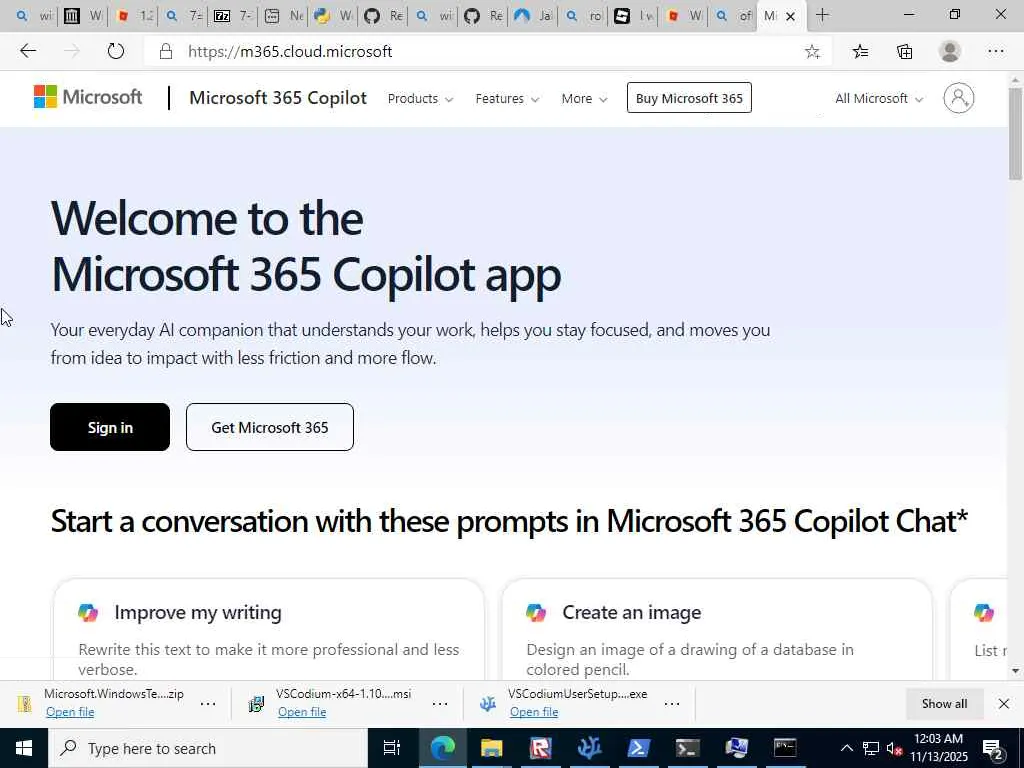Open options for the zip download
This screenshot has height=768, width=1024.
208,703
